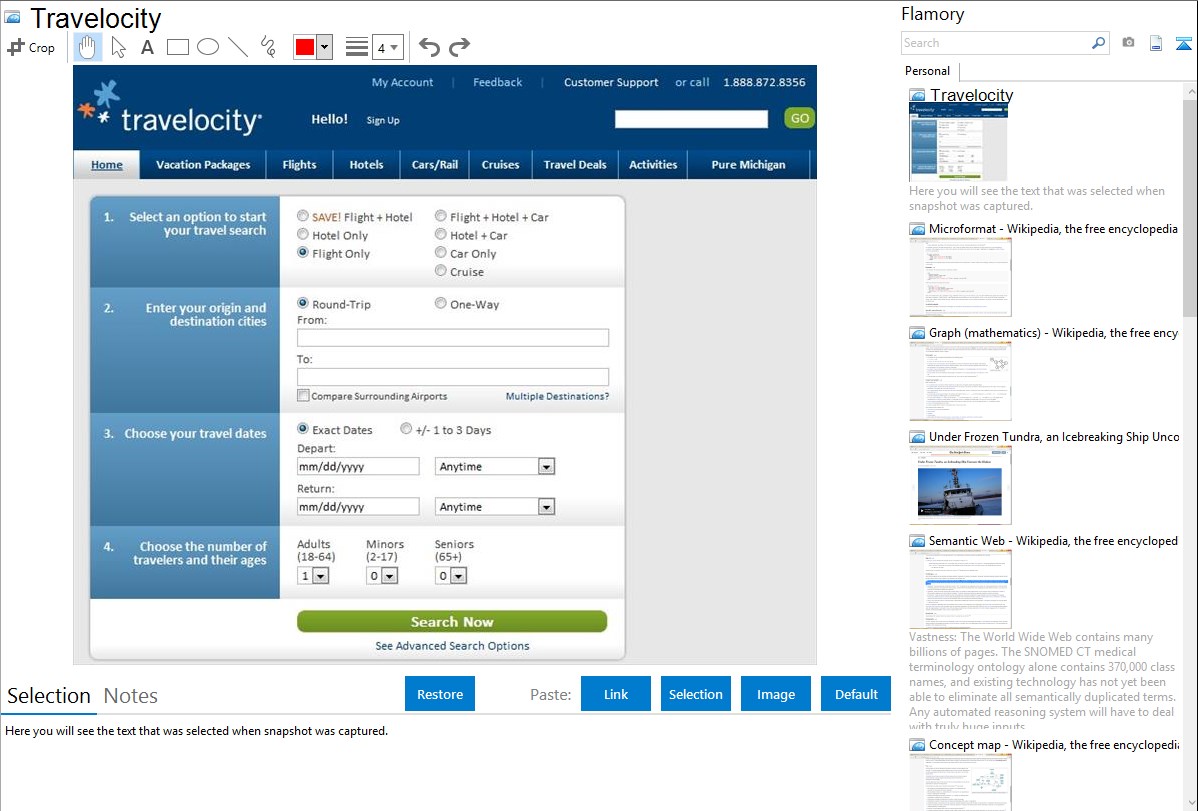Click the Concept map snapshot icon
Viewport: 1198px width, 811px height.
[917, 744]
